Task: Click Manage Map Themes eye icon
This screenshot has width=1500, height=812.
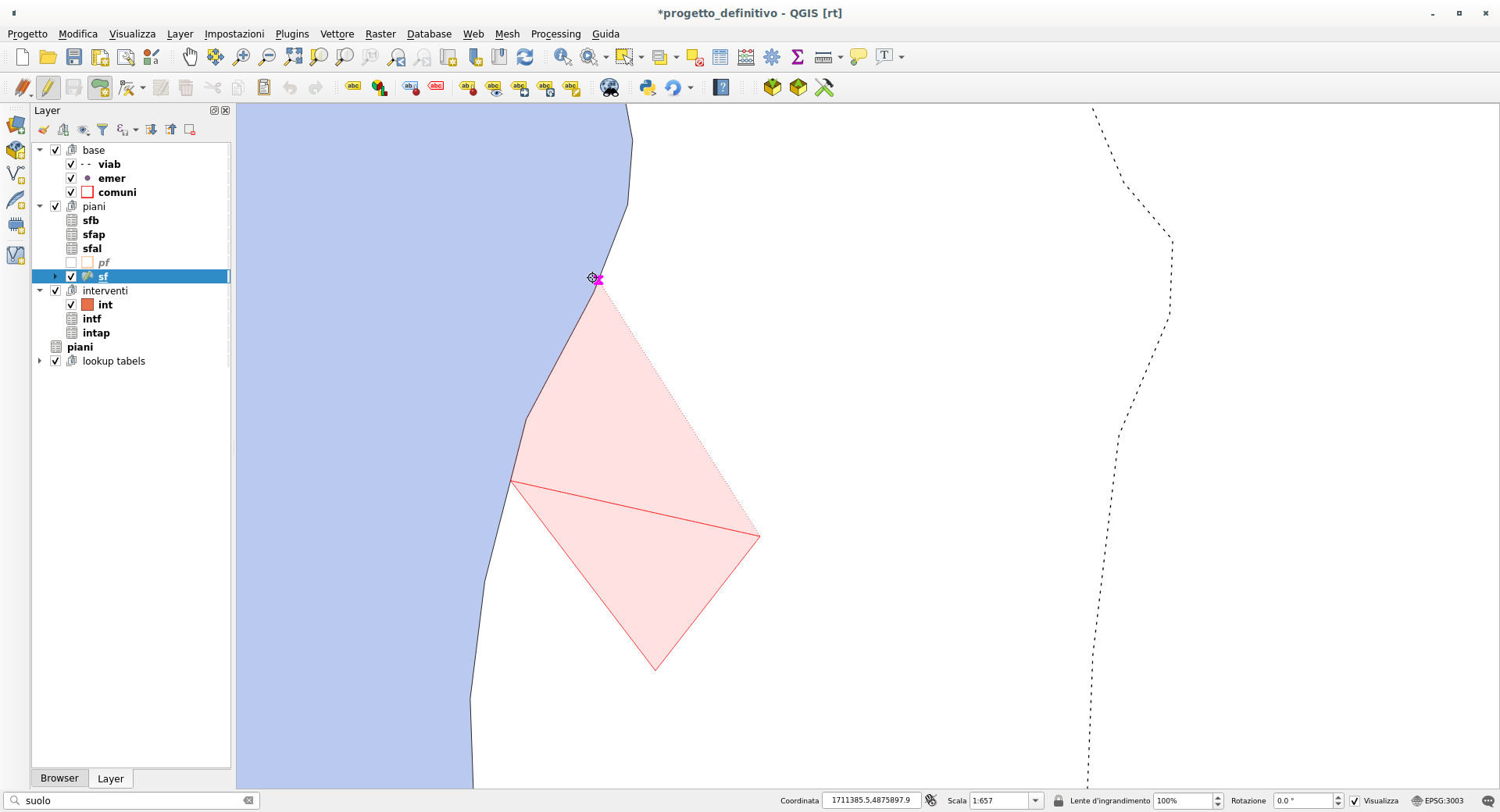Action: pos(83,130)
